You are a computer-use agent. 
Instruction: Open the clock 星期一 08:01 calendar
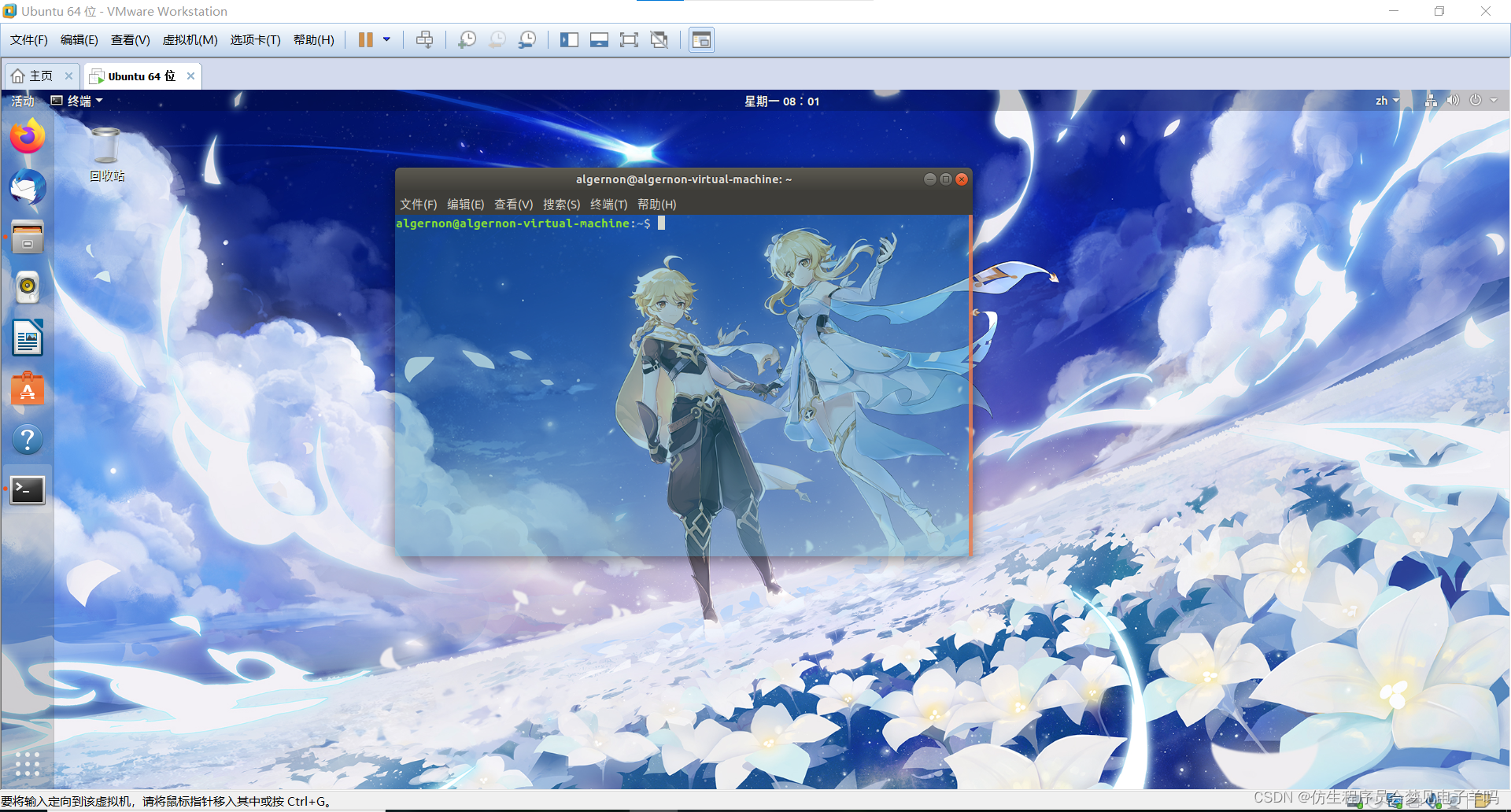coord(782,101)
